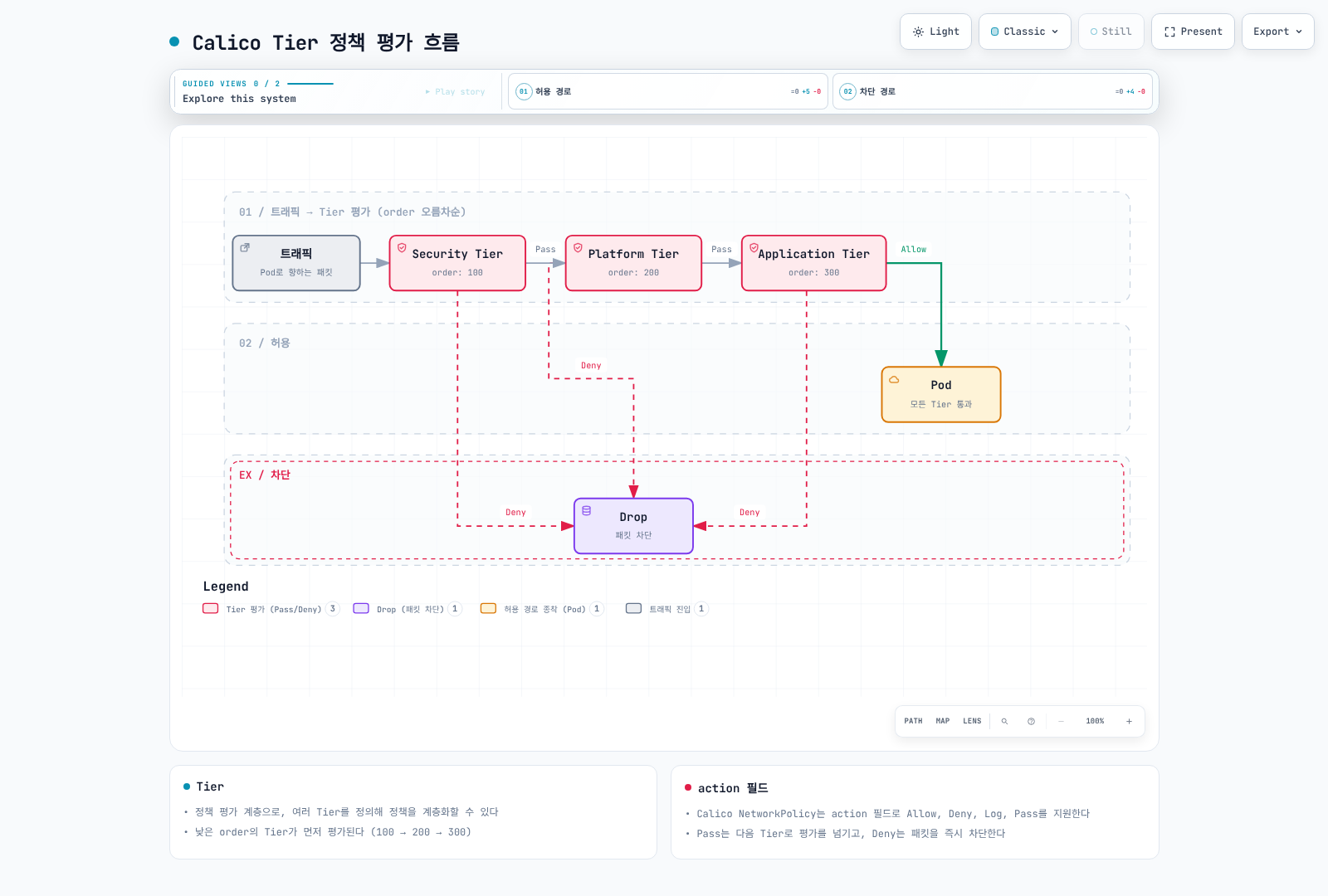Click the action 필드 card heading
Viewport: 1328px width, 896px height.
[x=733, y=788]
